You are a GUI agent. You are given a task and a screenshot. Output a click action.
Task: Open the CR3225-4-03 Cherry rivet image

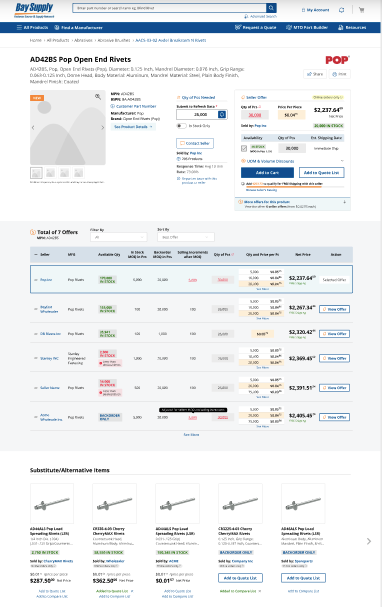pos(240,503)
